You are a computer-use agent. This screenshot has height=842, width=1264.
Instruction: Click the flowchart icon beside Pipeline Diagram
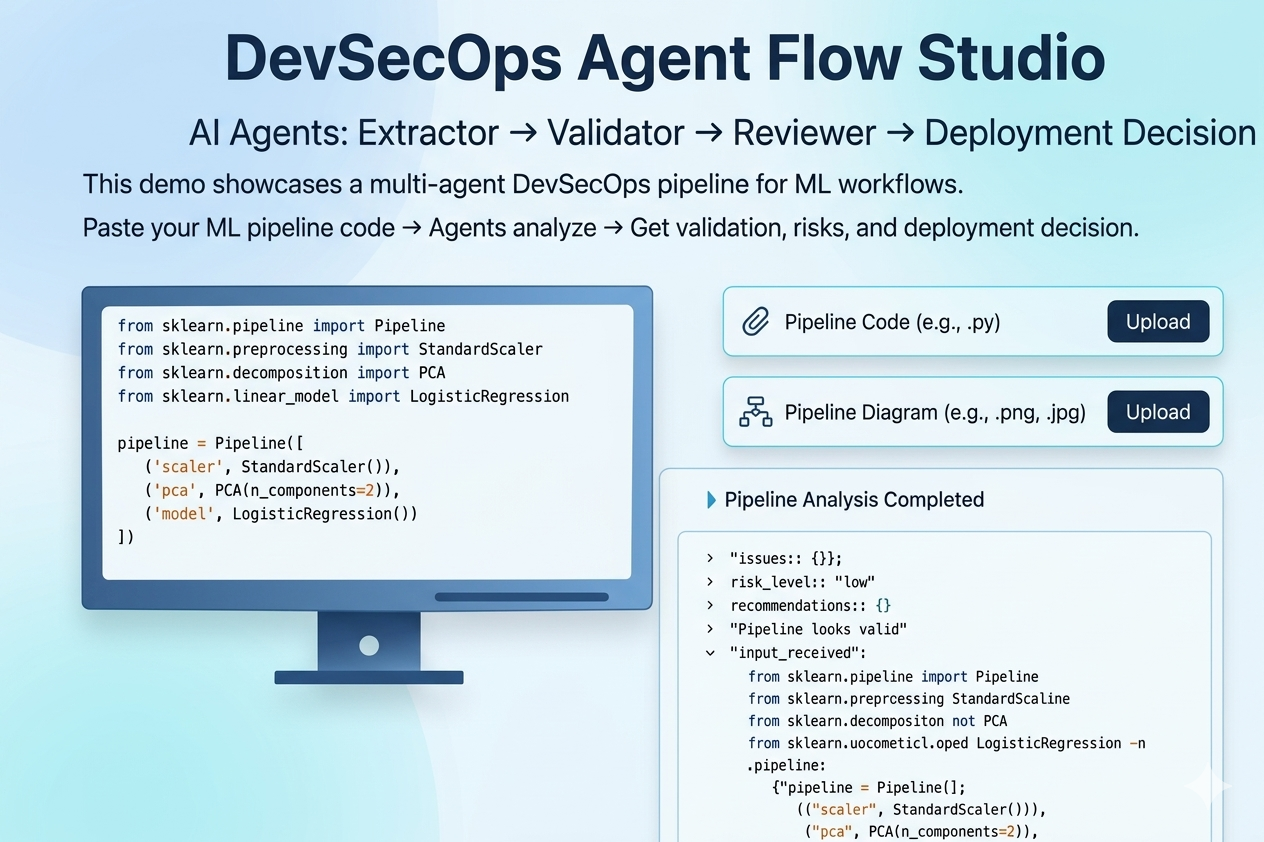755,412
